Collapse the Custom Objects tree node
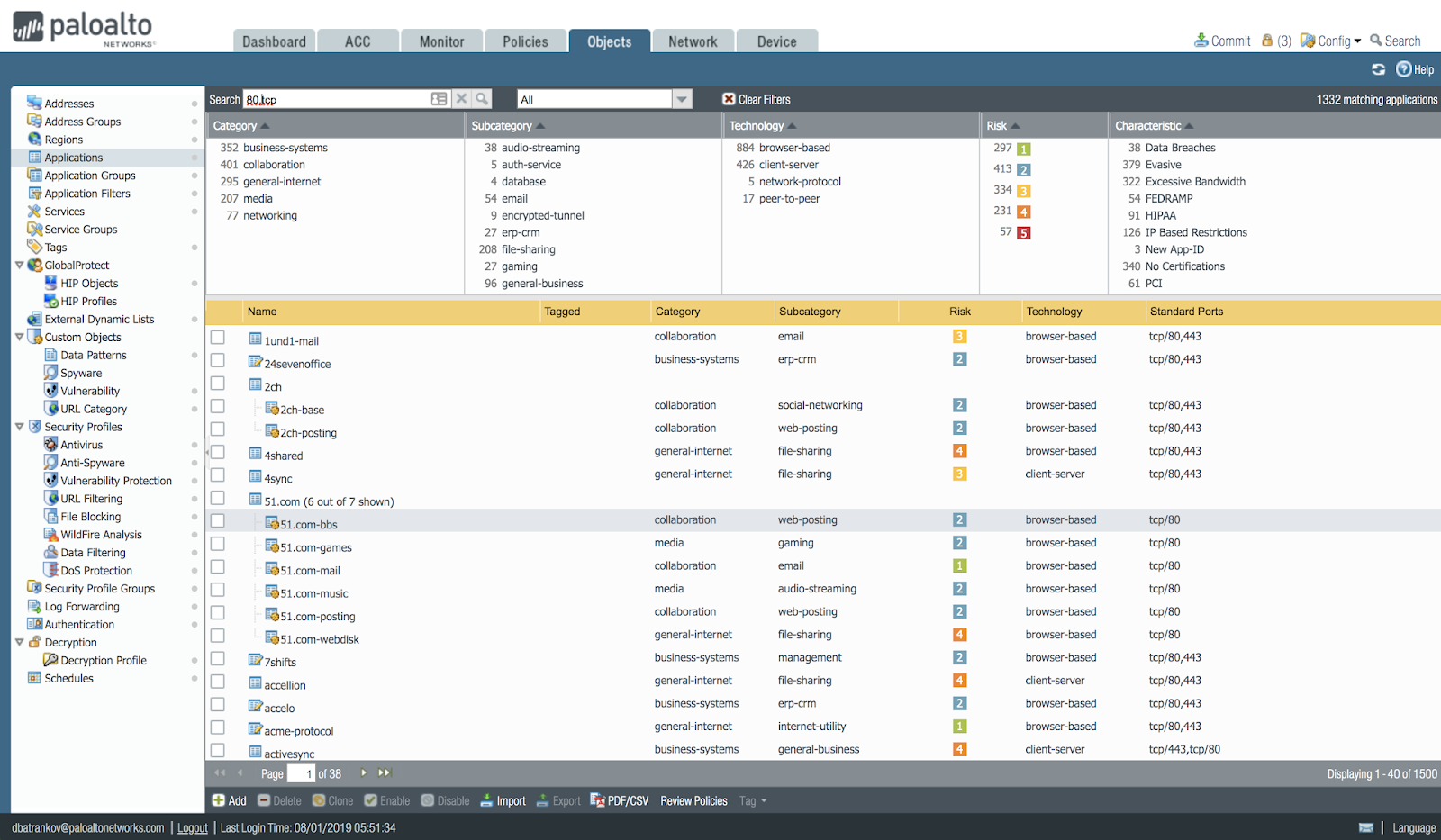Viewport: 1441px width, 840px height. 19,337
